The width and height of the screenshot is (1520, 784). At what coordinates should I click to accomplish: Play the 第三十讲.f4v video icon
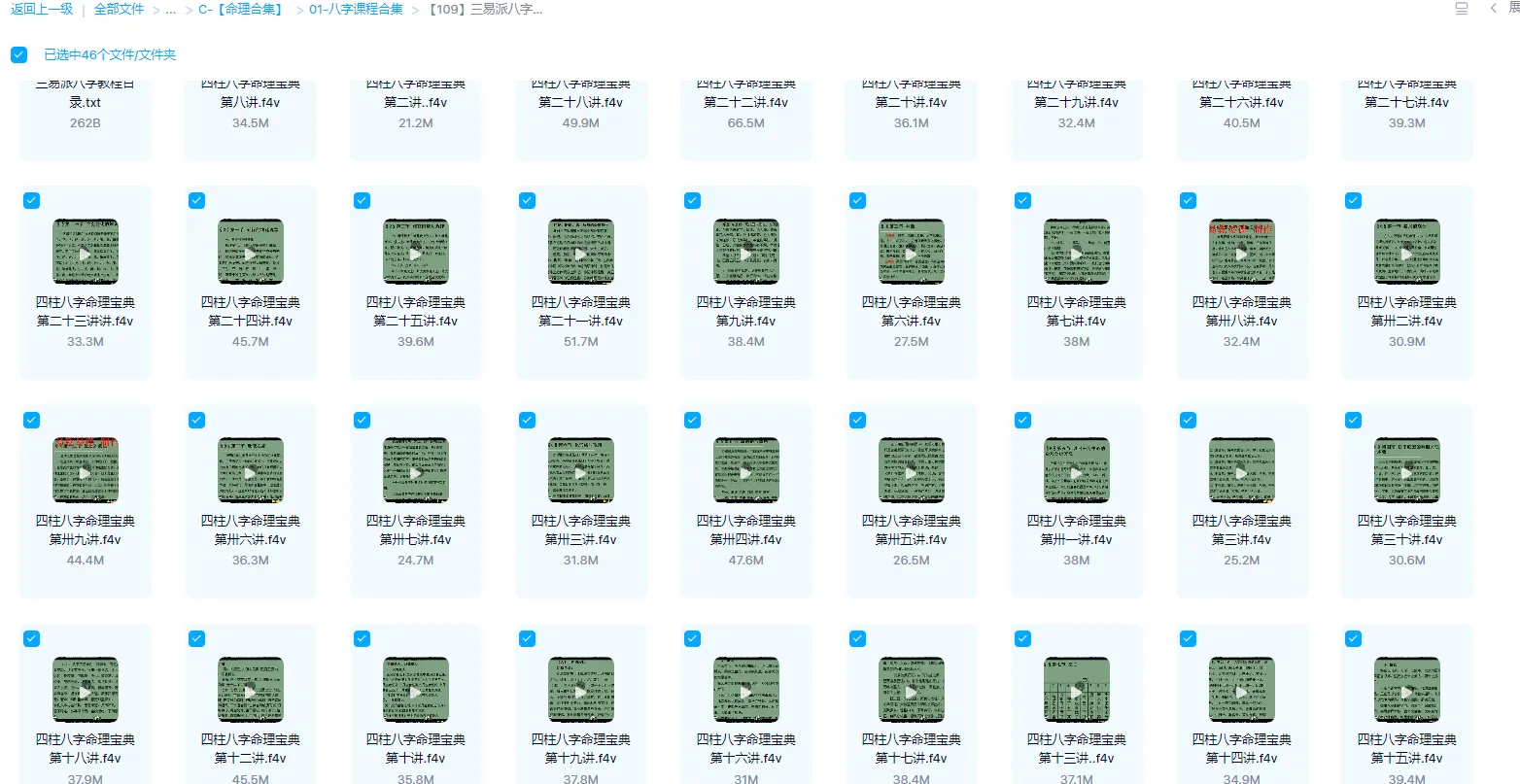pyautogui.click(x=1407, y=470)
